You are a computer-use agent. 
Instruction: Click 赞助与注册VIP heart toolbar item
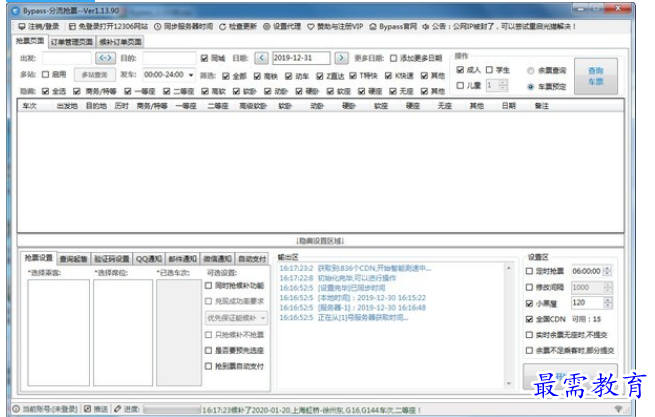point(335,26)
